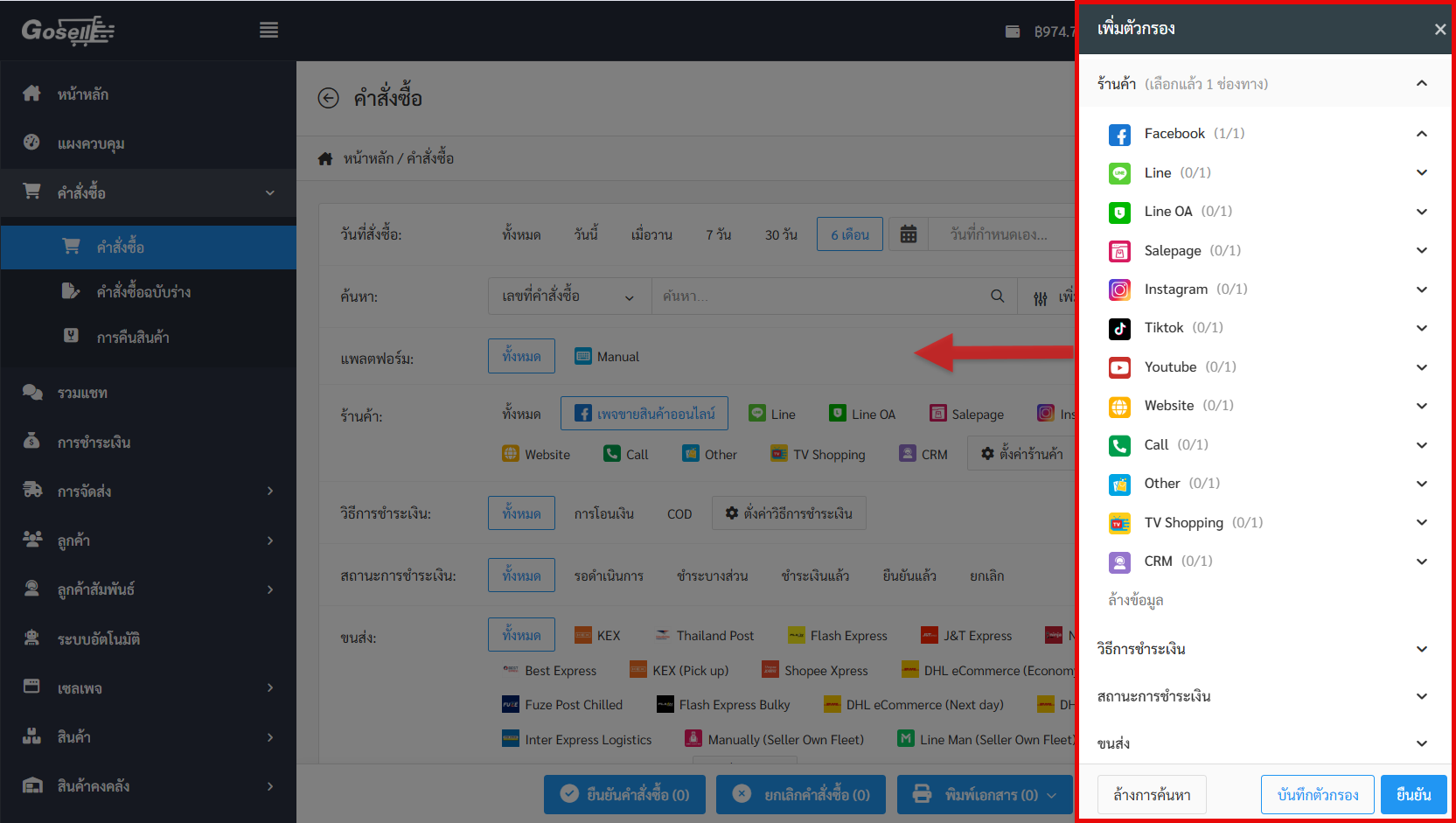Click the search magnifier icon

(997, 296)
